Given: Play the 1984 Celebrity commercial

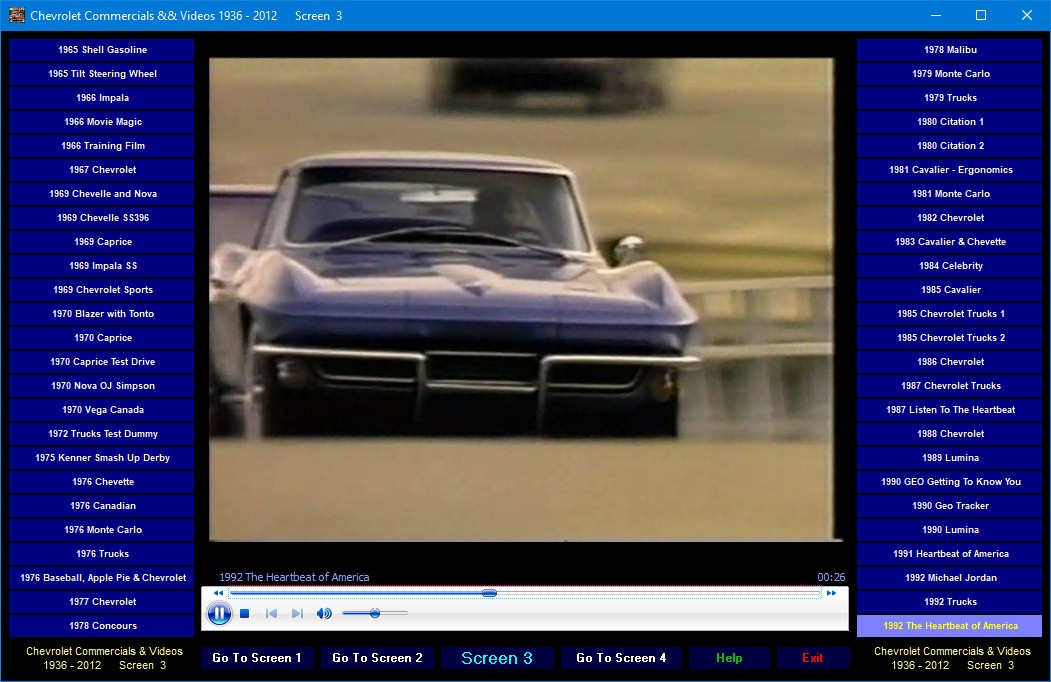Looking at the screenshot, I should [950, 266].
